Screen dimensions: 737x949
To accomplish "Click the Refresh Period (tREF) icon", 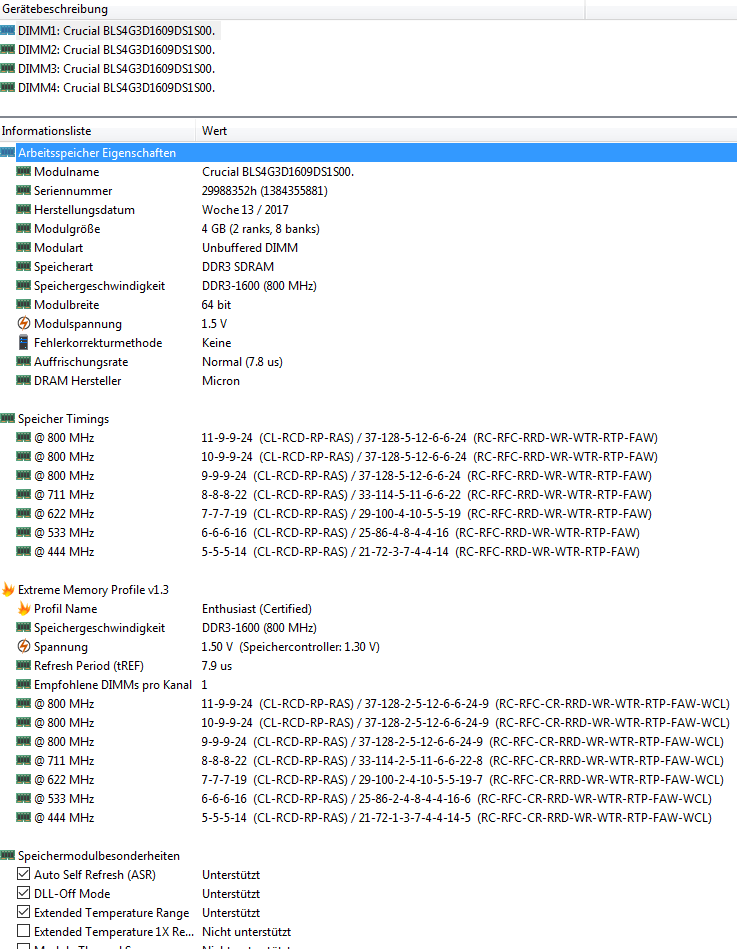I will click(24, 665).
